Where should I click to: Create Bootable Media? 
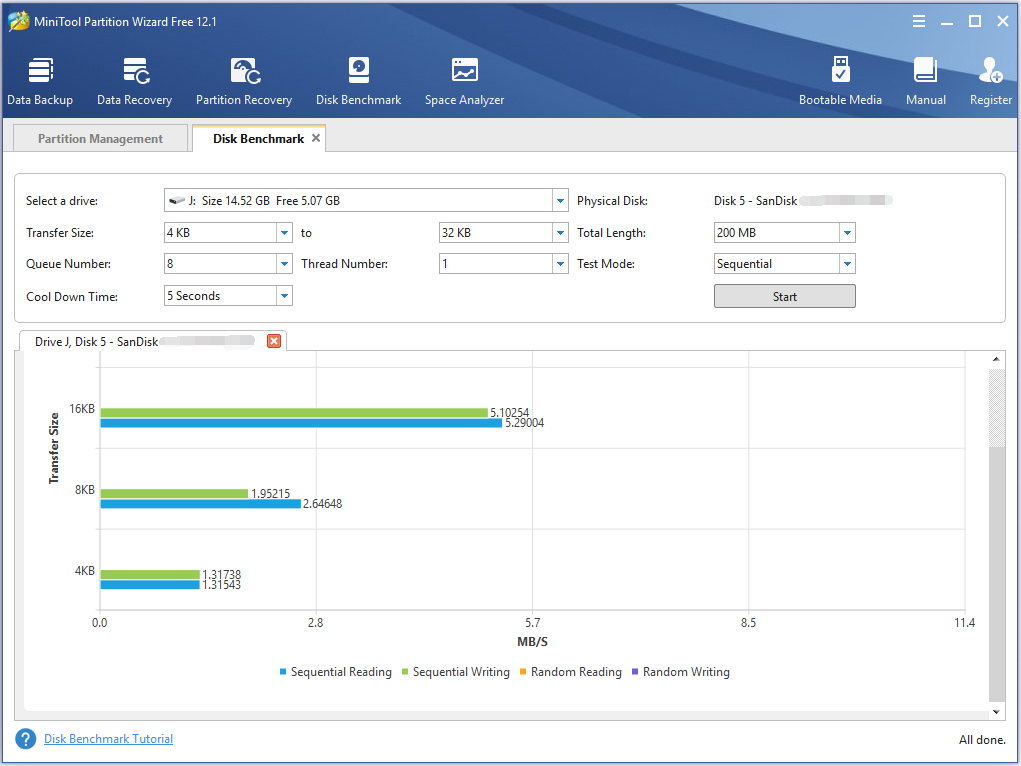[840, 80]
